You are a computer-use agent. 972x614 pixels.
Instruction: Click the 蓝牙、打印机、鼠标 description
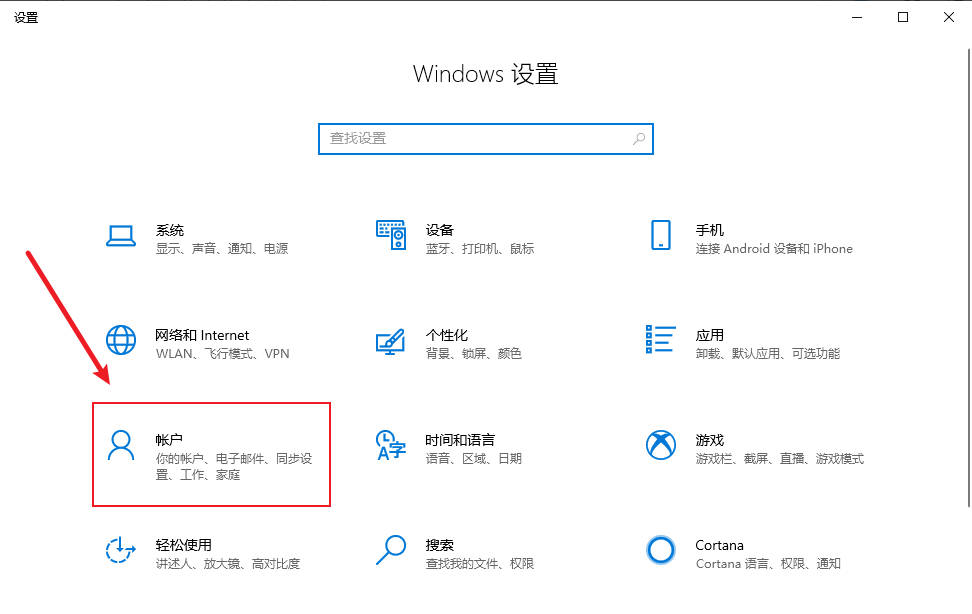(x=480, y=249)
